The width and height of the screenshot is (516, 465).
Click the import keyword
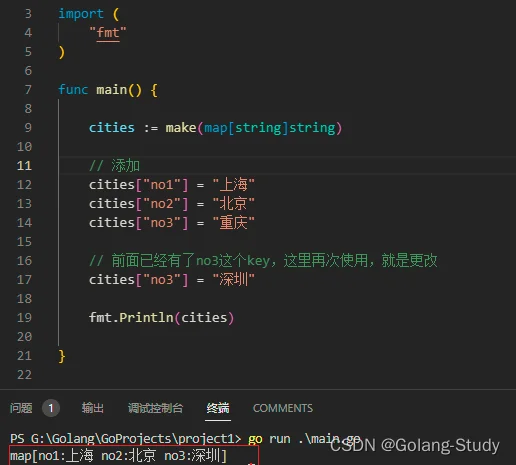click(81, 14)
